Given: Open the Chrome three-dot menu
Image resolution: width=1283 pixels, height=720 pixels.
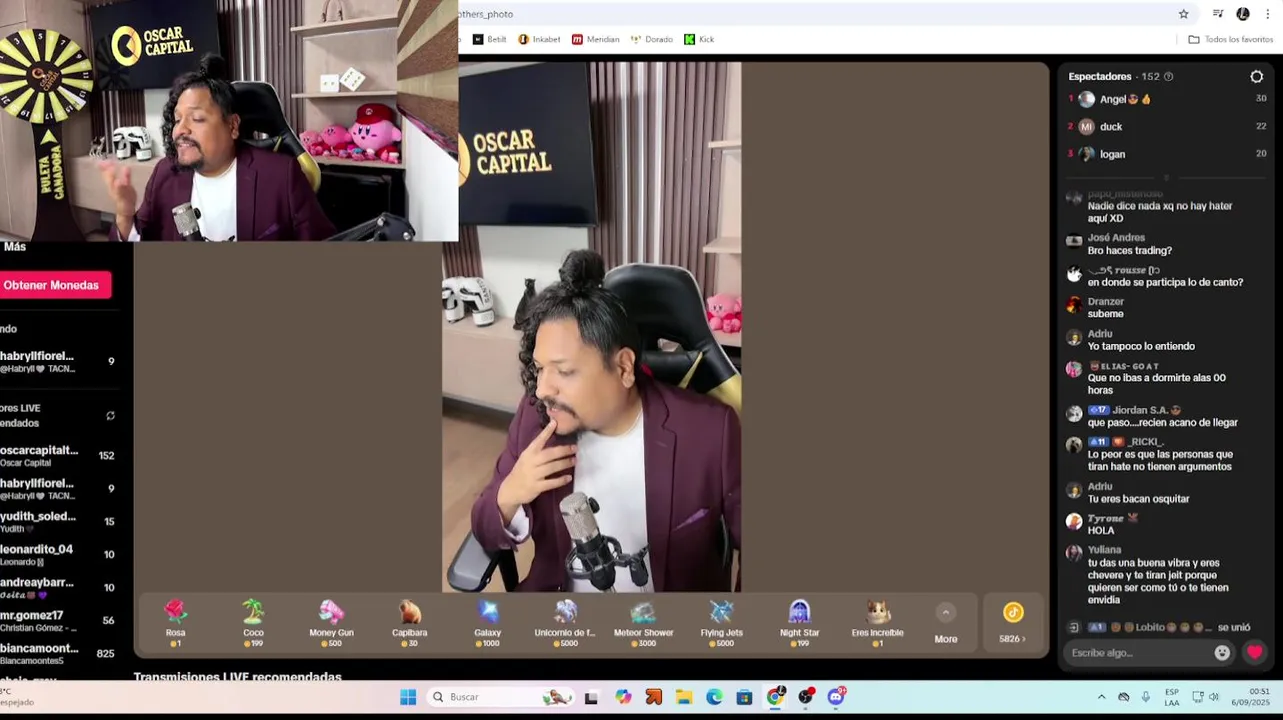Looking at the screenshot, I should click(x=1268, y=14).
